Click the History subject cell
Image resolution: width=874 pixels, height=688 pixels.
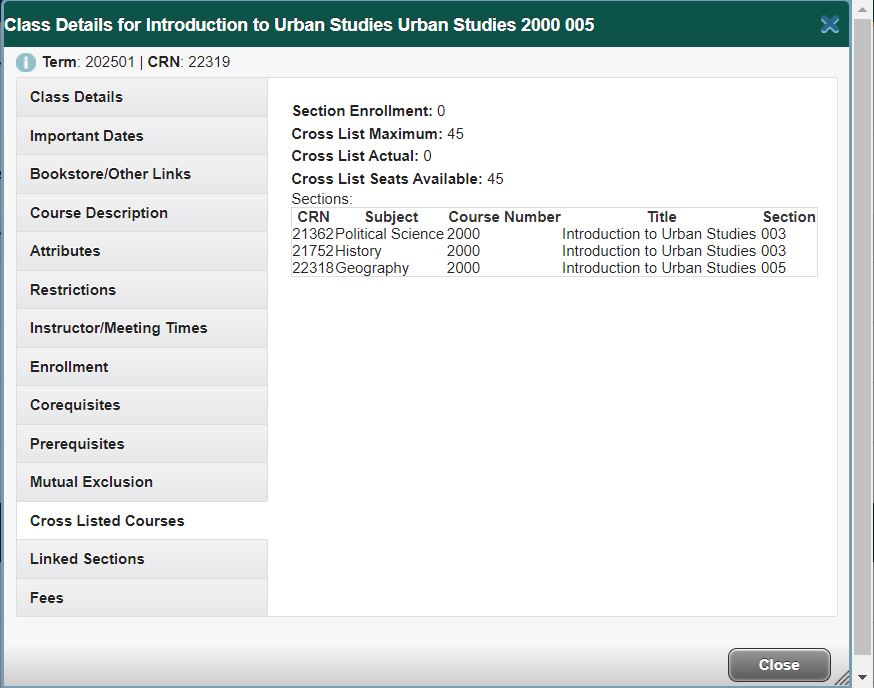point(358,251)
